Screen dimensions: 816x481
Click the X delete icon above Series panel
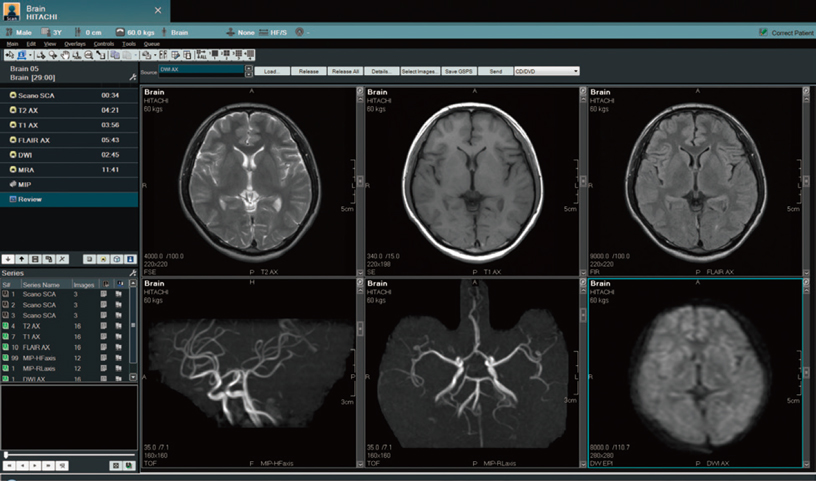(x=61, y=258)
